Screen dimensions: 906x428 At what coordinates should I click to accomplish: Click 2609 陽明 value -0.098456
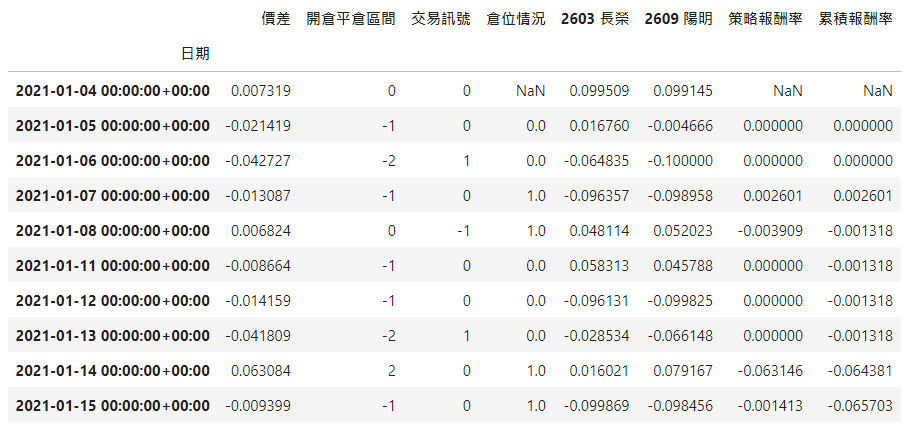coord(680,406)
